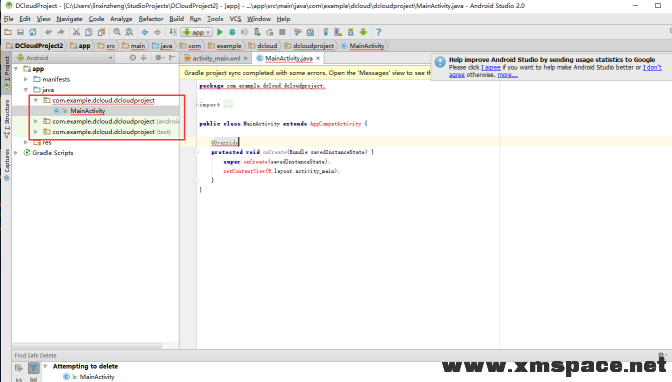Click the Hide project panel icon
Image resolution: width=672 pixels, height=382 pixels.
click(x=172, y=57)
